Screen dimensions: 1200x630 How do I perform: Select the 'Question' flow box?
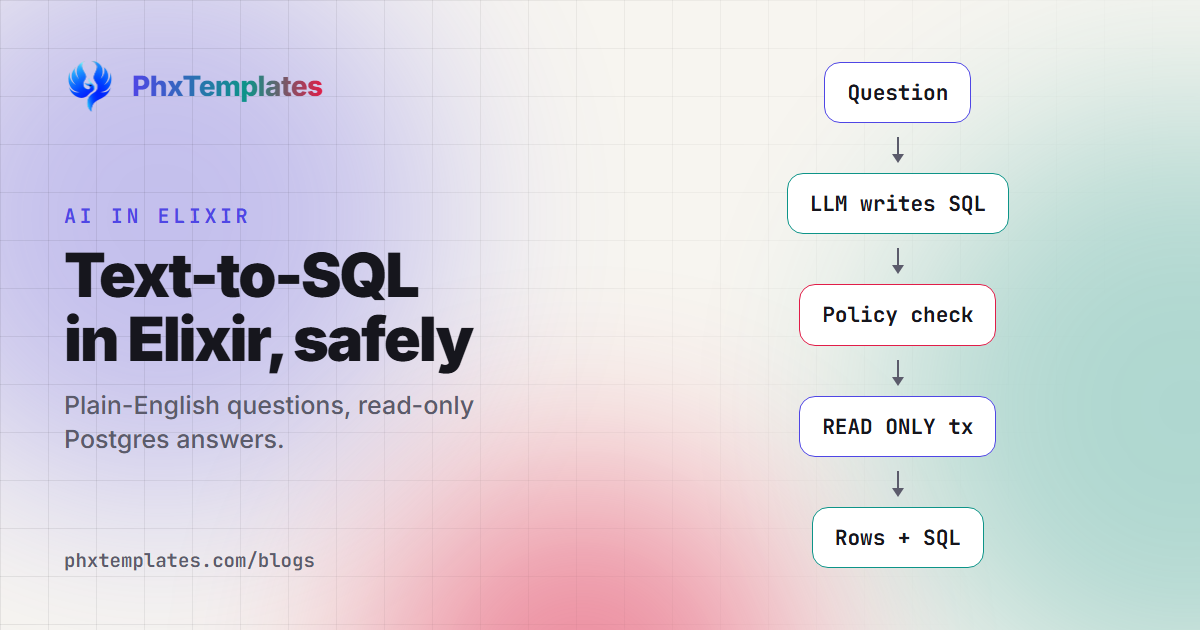click(897, 93)
